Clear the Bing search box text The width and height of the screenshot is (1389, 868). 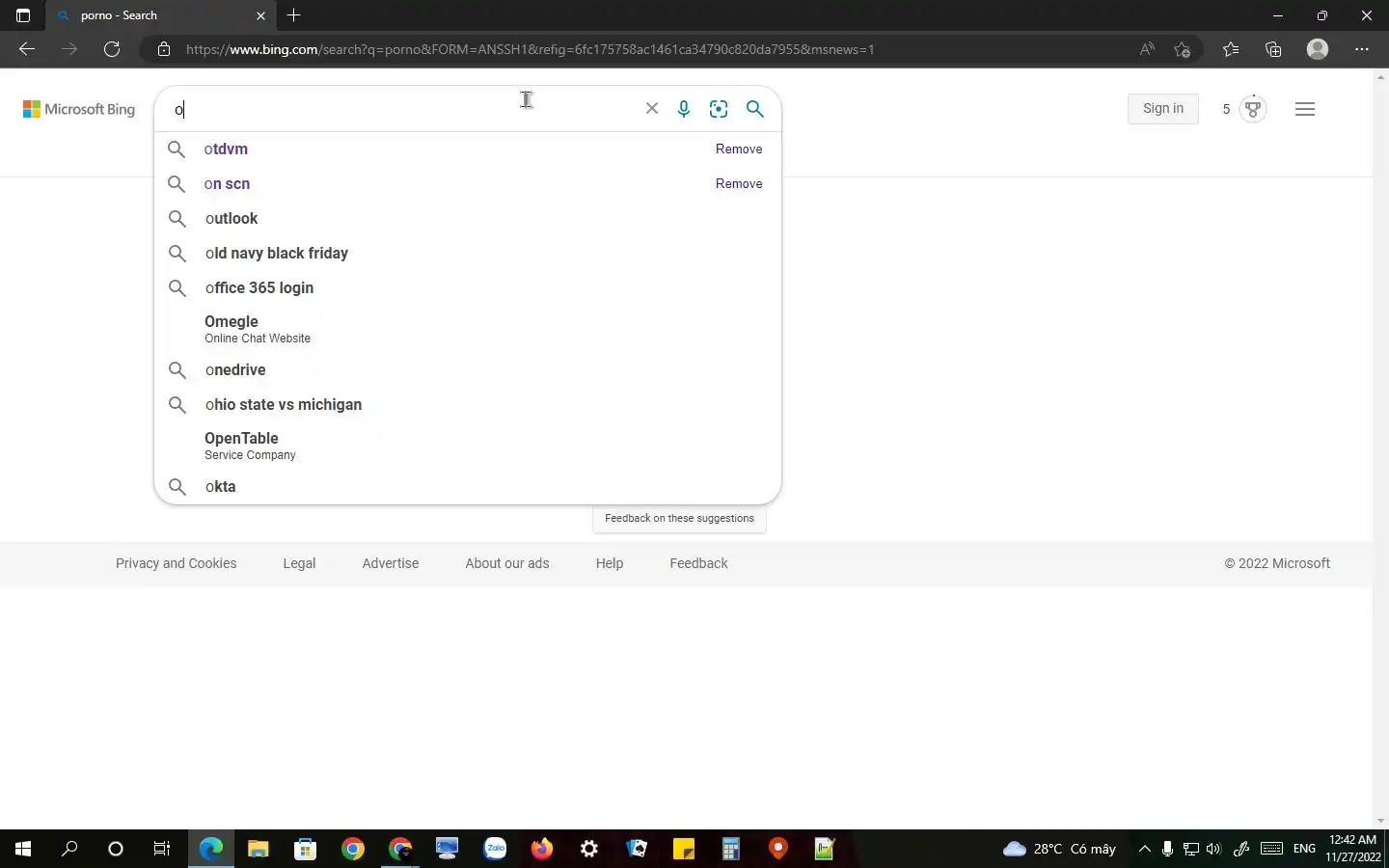pos(652,109)
